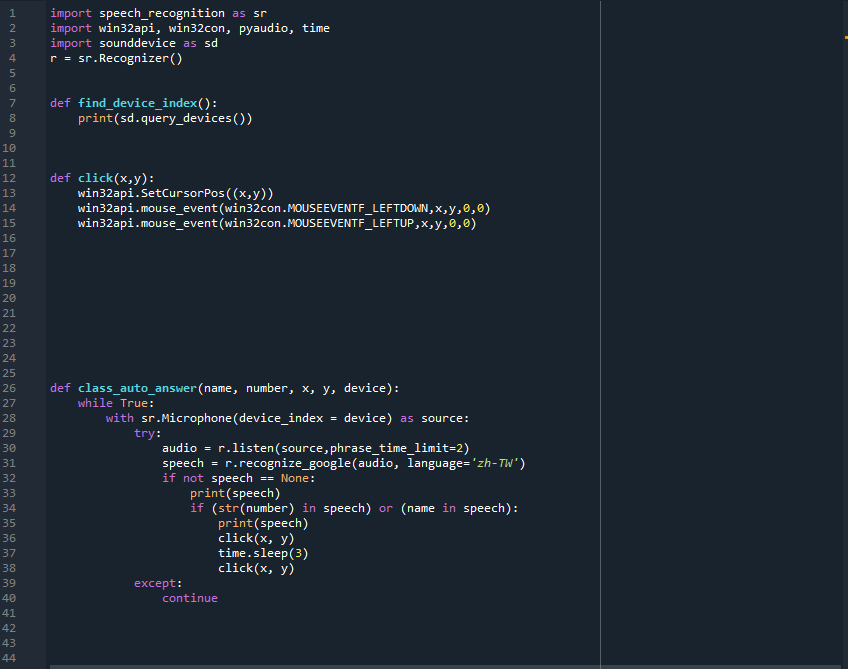Click line number 7 in the gutter
The height and width of the screenshot is (669, 848).
(x=12, y=103)
